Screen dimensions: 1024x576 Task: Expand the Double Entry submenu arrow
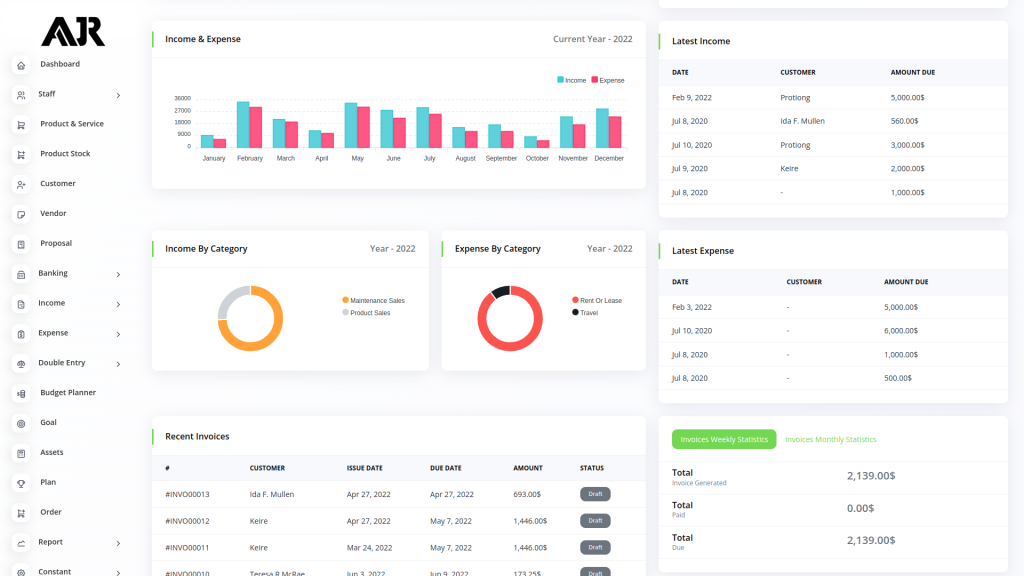coord(118,364)
